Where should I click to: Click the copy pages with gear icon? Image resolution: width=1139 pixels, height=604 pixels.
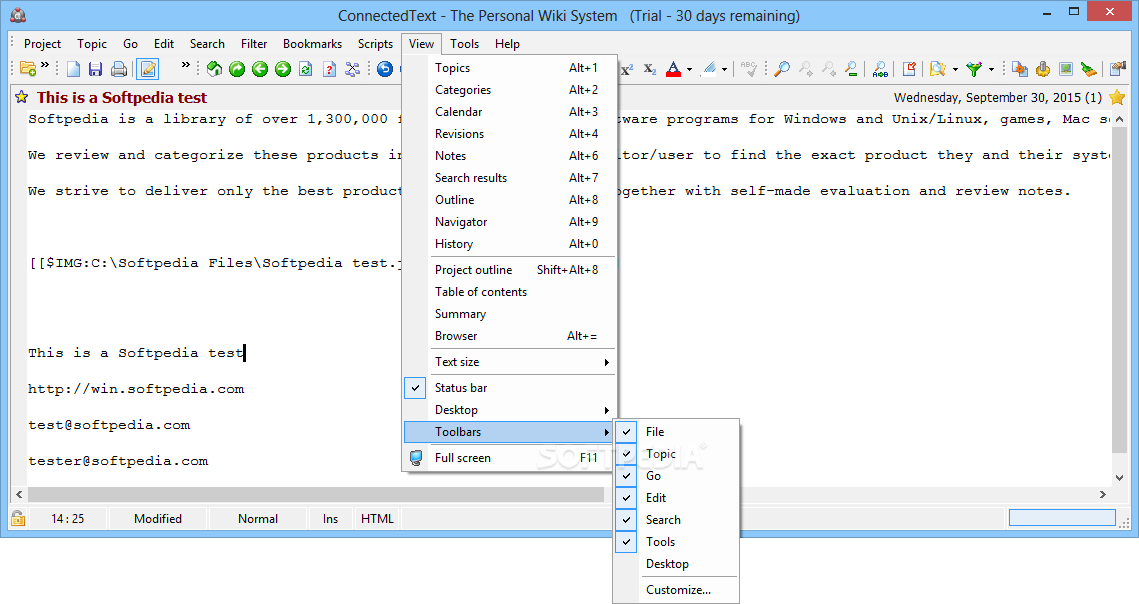click(x=1020, y=69)
